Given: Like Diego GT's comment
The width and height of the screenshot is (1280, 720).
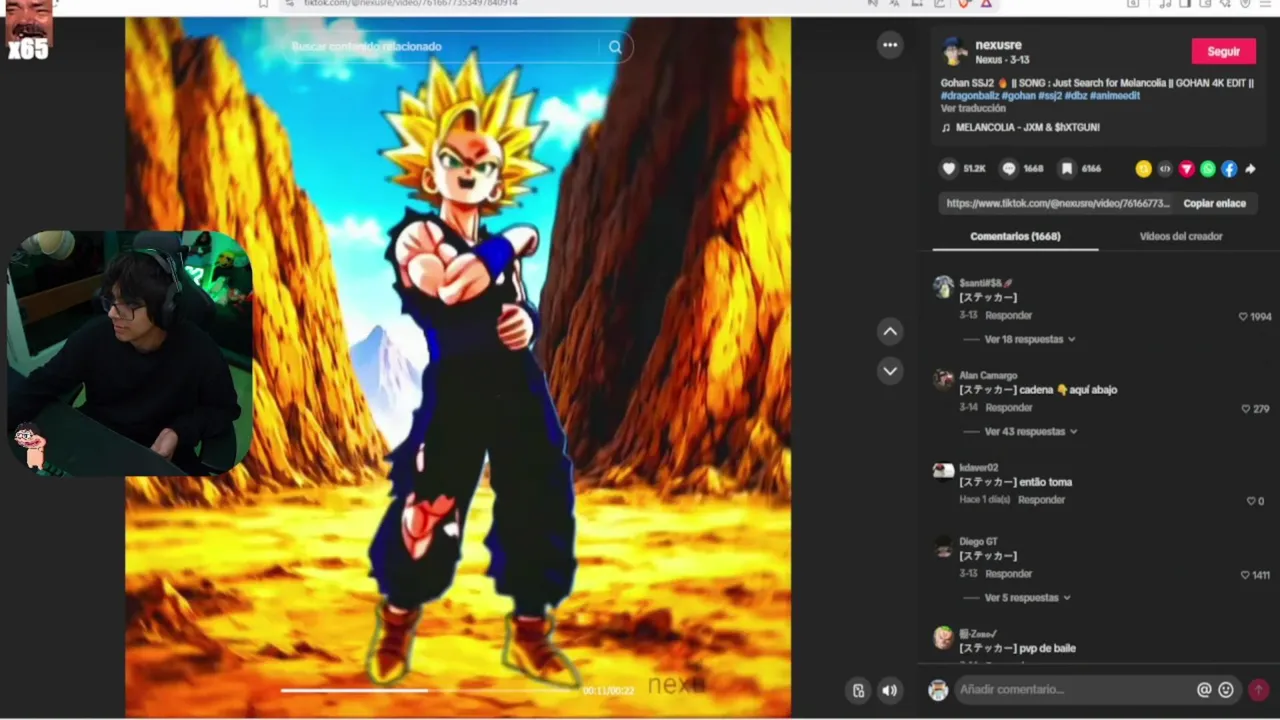Looking at the screenshot, I should (x=1246, y=574).
